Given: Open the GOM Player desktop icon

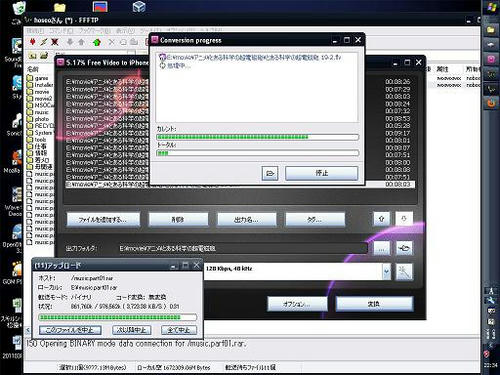Looking at the screenshot, I should click(16, 269).
